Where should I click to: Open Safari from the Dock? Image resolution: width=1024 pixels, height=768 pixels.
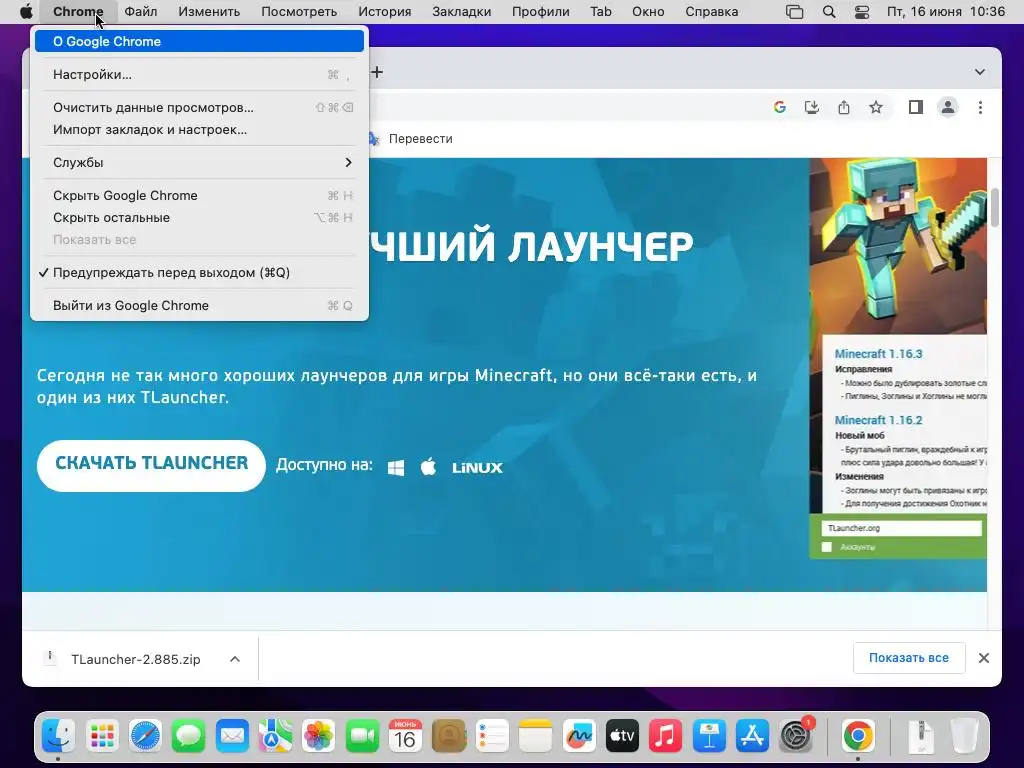pyautogui.click(x=145, y=736)
